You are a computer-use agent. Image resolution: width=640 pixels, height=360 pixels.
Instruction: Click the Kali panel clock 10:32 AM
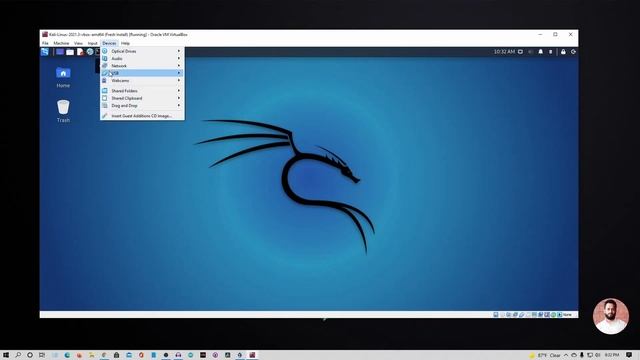pyautogui.click(x=504, y=52)
